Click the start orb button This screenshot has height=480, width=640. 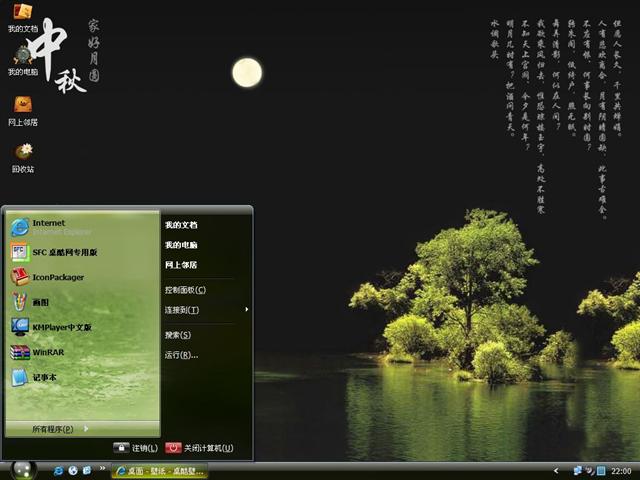[23, 471]
